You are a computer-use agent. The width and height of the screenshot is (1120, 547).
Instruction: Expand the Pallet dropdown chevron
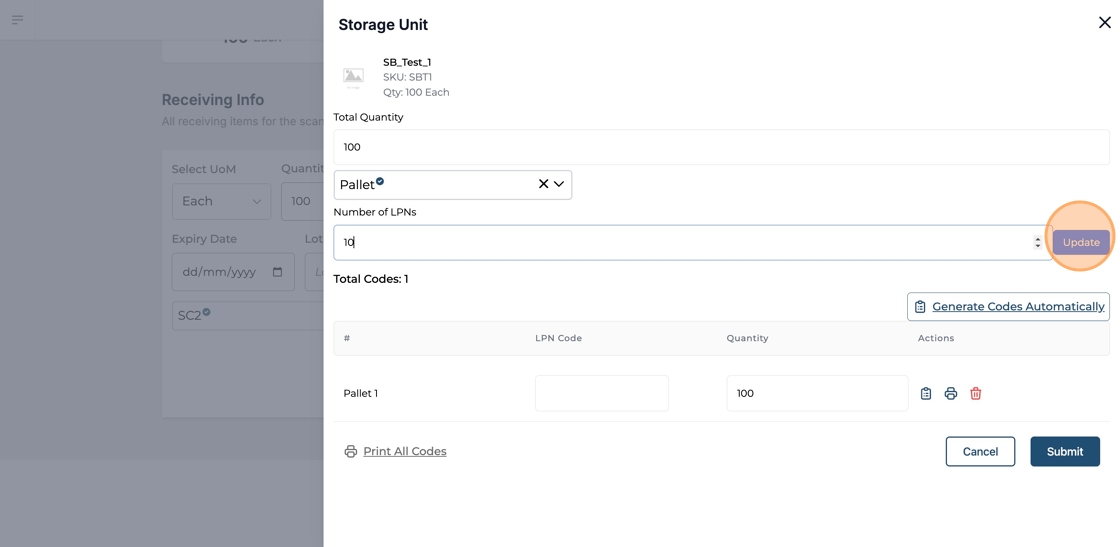pos(559,184)
